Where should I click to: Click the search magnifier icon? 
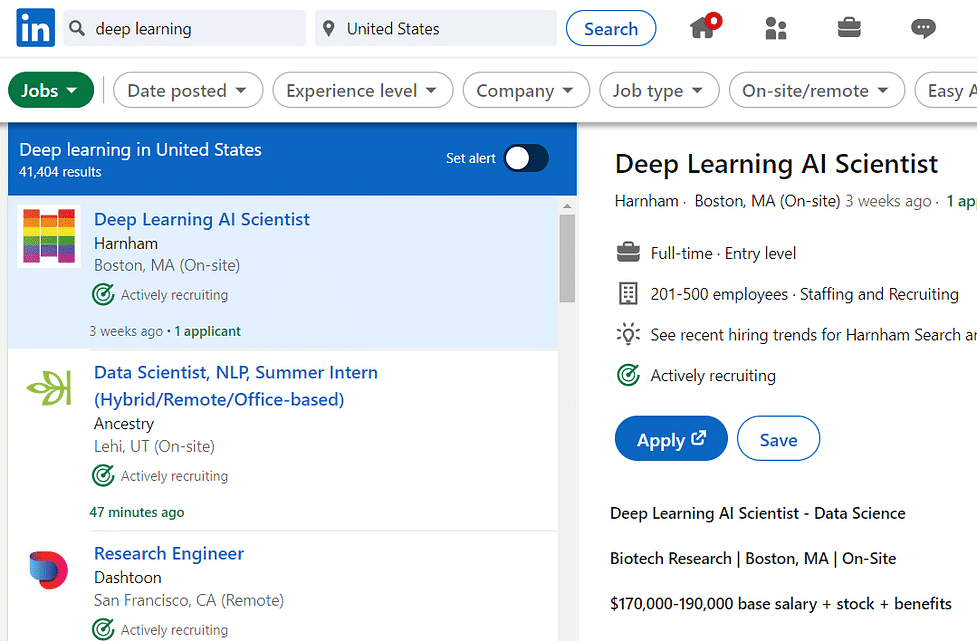(x=77, y=28)
